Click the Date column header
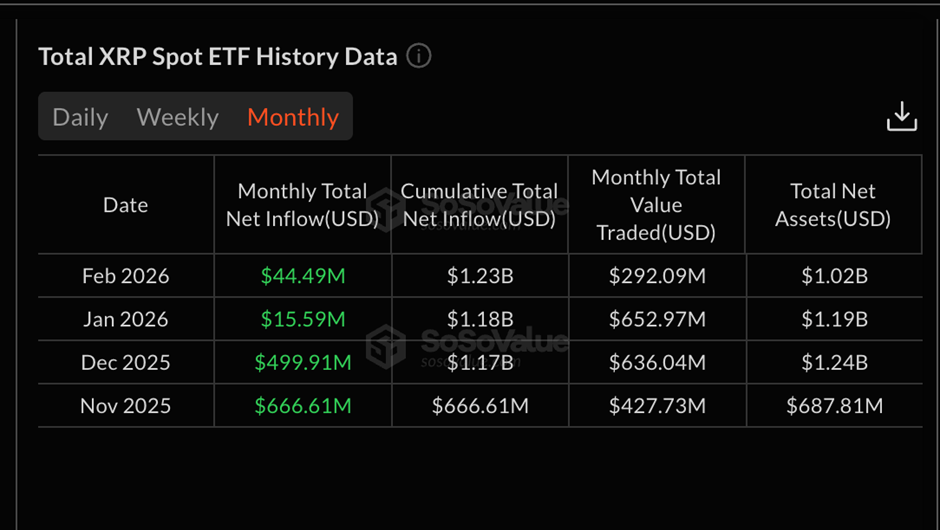This screenshot has width=940, height=530. 125,205
